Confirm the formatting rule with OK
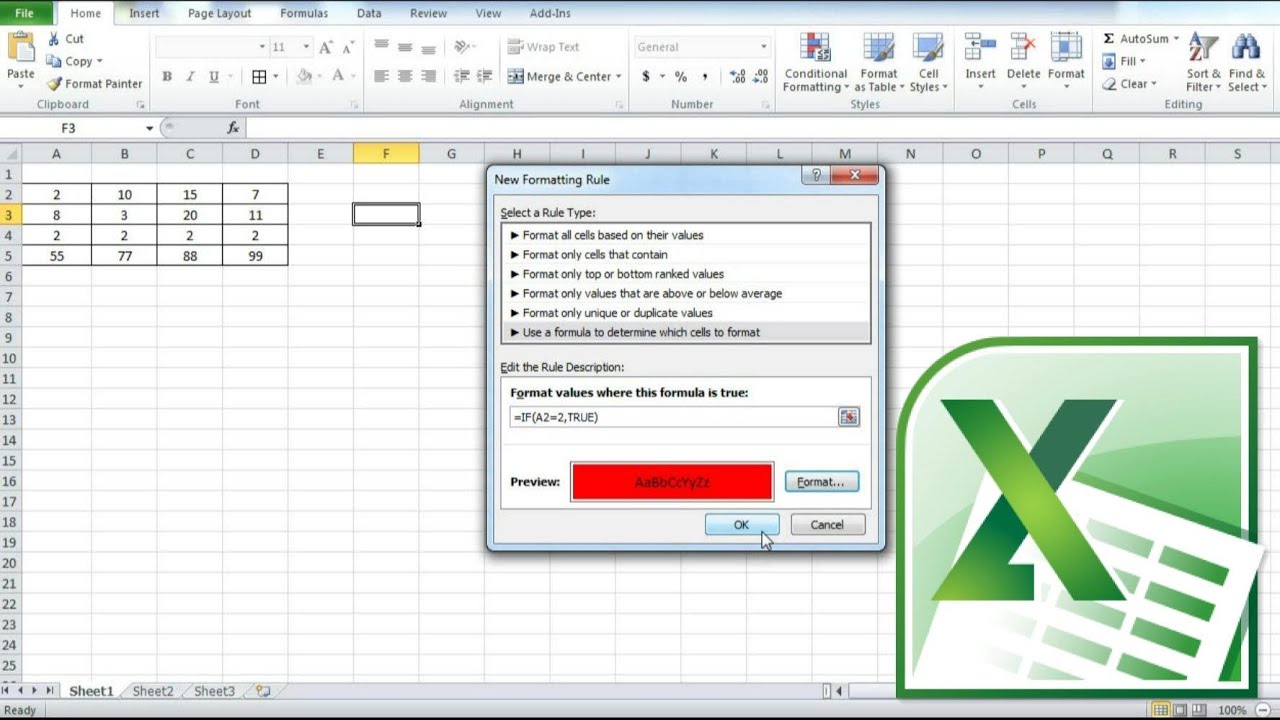Viewport: 1280px width, 720px height. [x=741, y=525]
